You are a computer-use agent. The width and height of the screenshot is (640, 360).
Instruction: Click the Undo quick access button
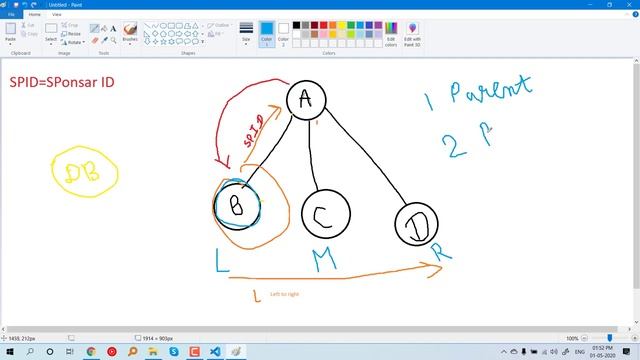click(x=24, y=5)
